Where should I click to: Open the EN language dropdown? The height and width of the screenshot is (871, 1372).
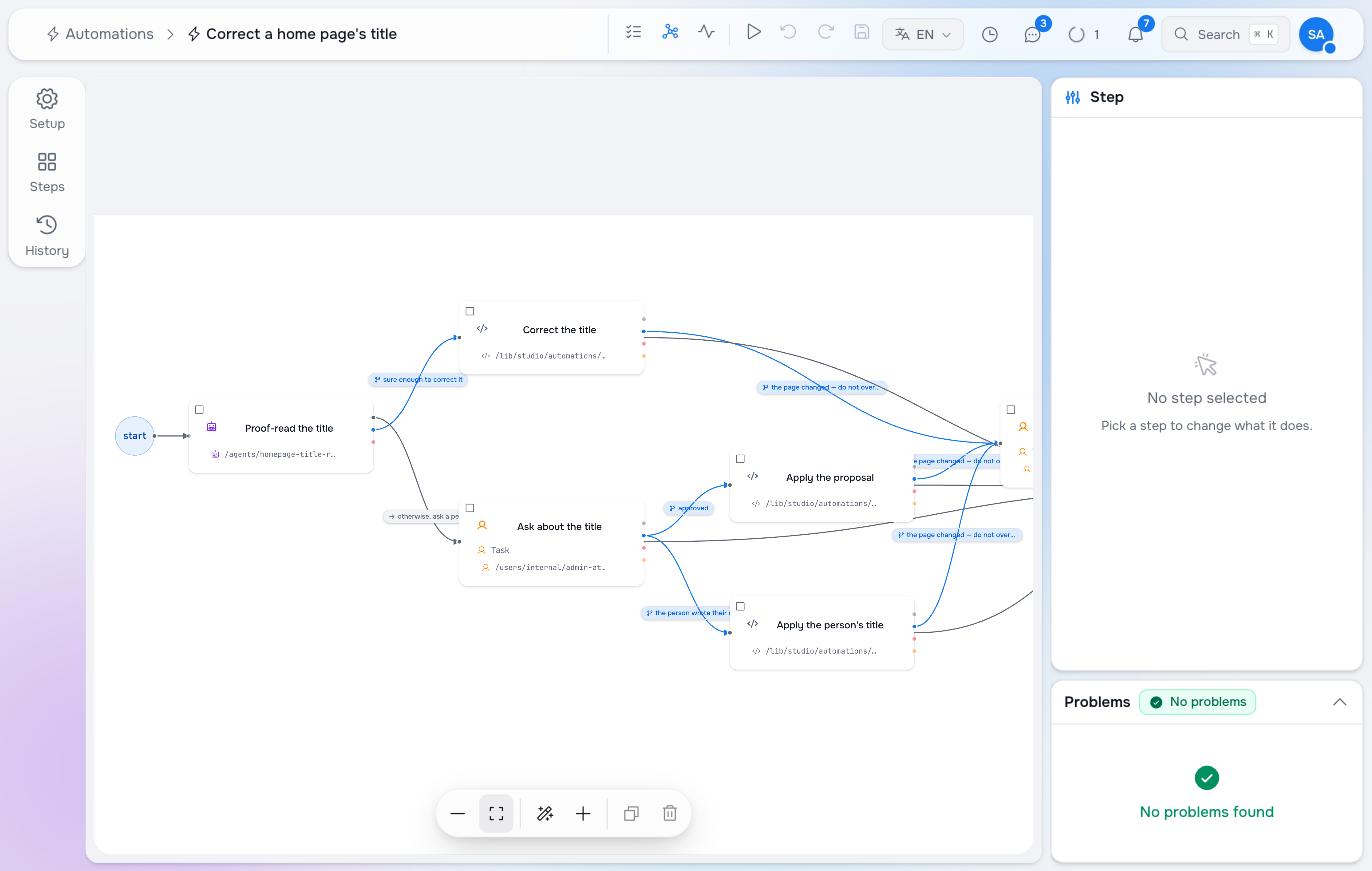923,34
